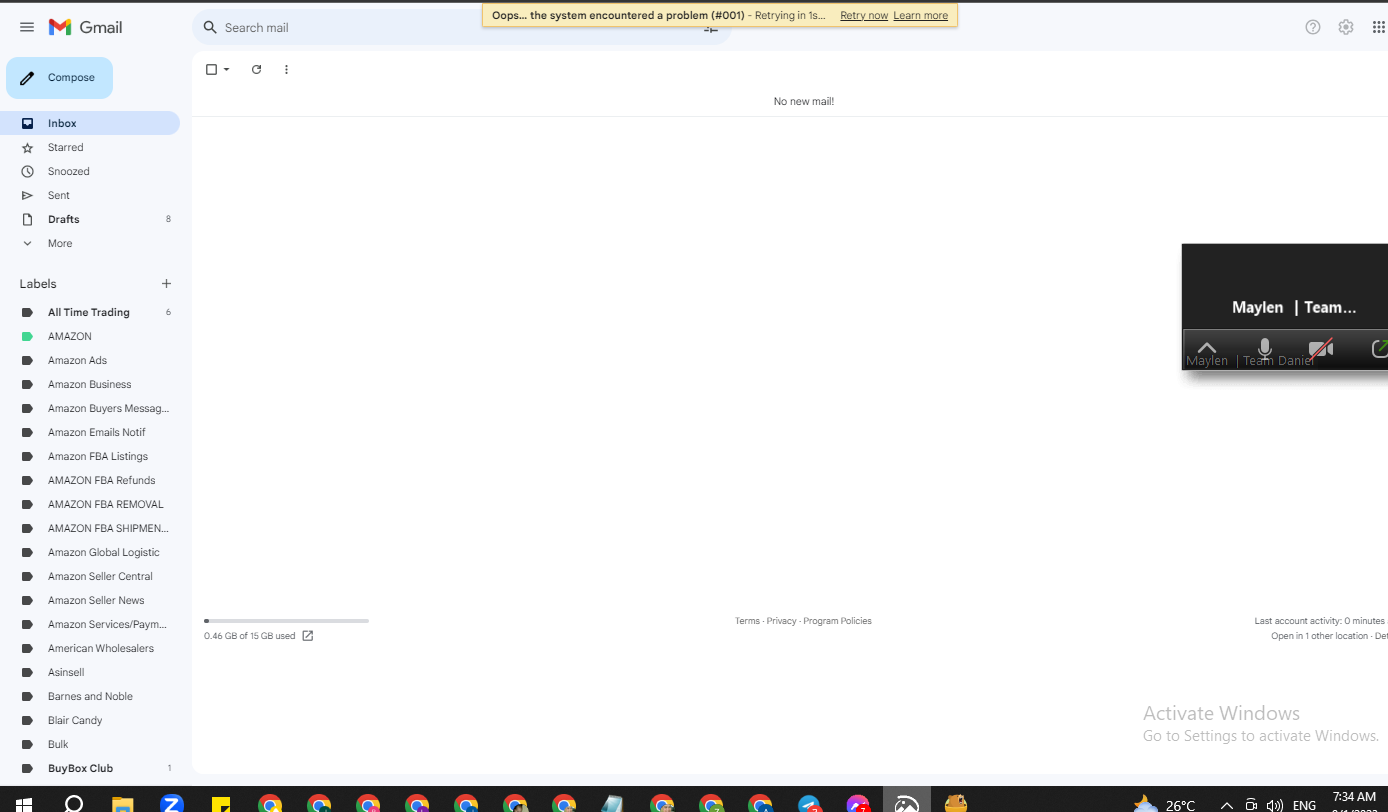Open the Asinsell label
This screenshot has width=1388, height=812.
pos(90,672)
